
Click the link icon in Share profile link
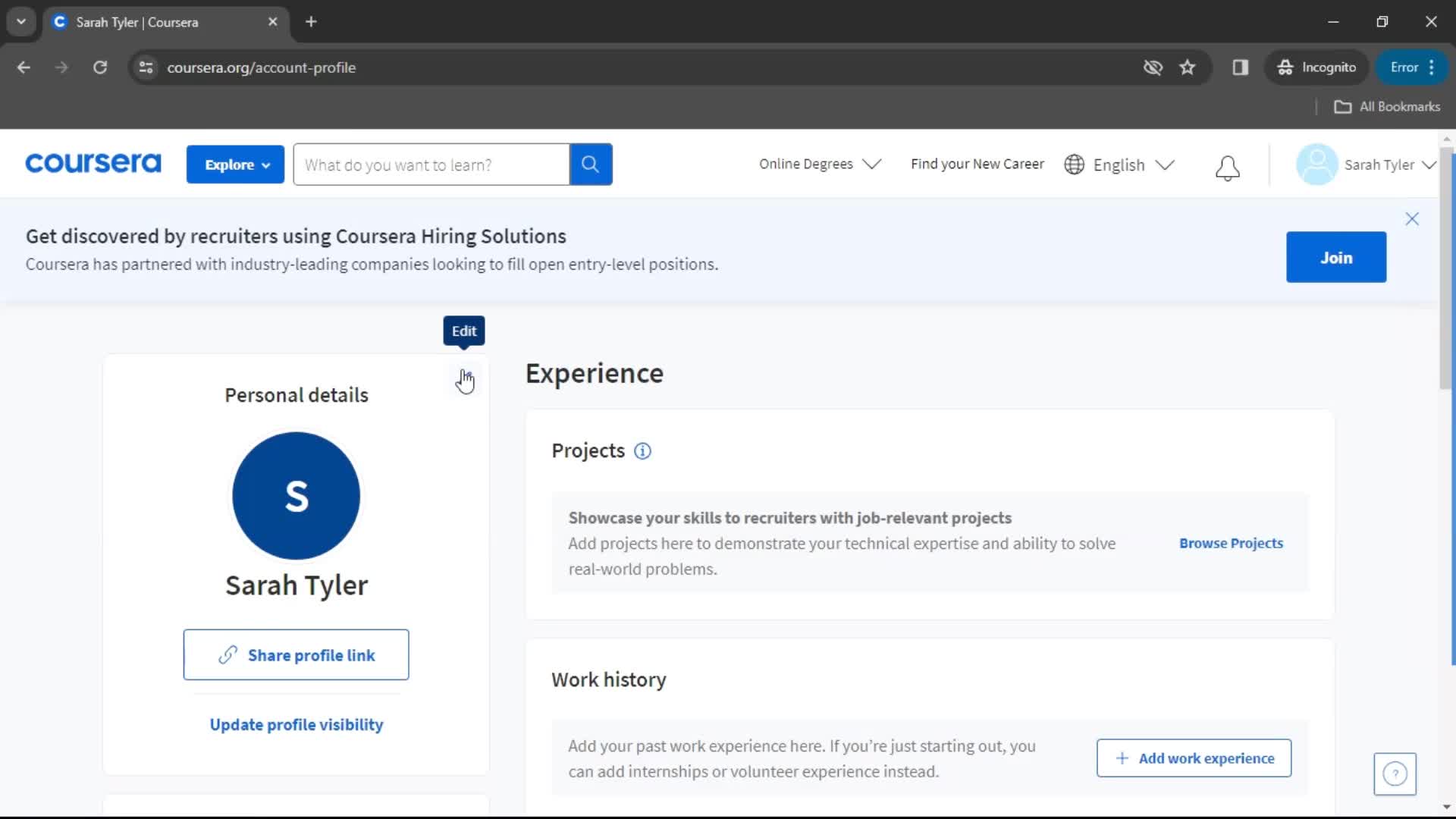[227, 654]
